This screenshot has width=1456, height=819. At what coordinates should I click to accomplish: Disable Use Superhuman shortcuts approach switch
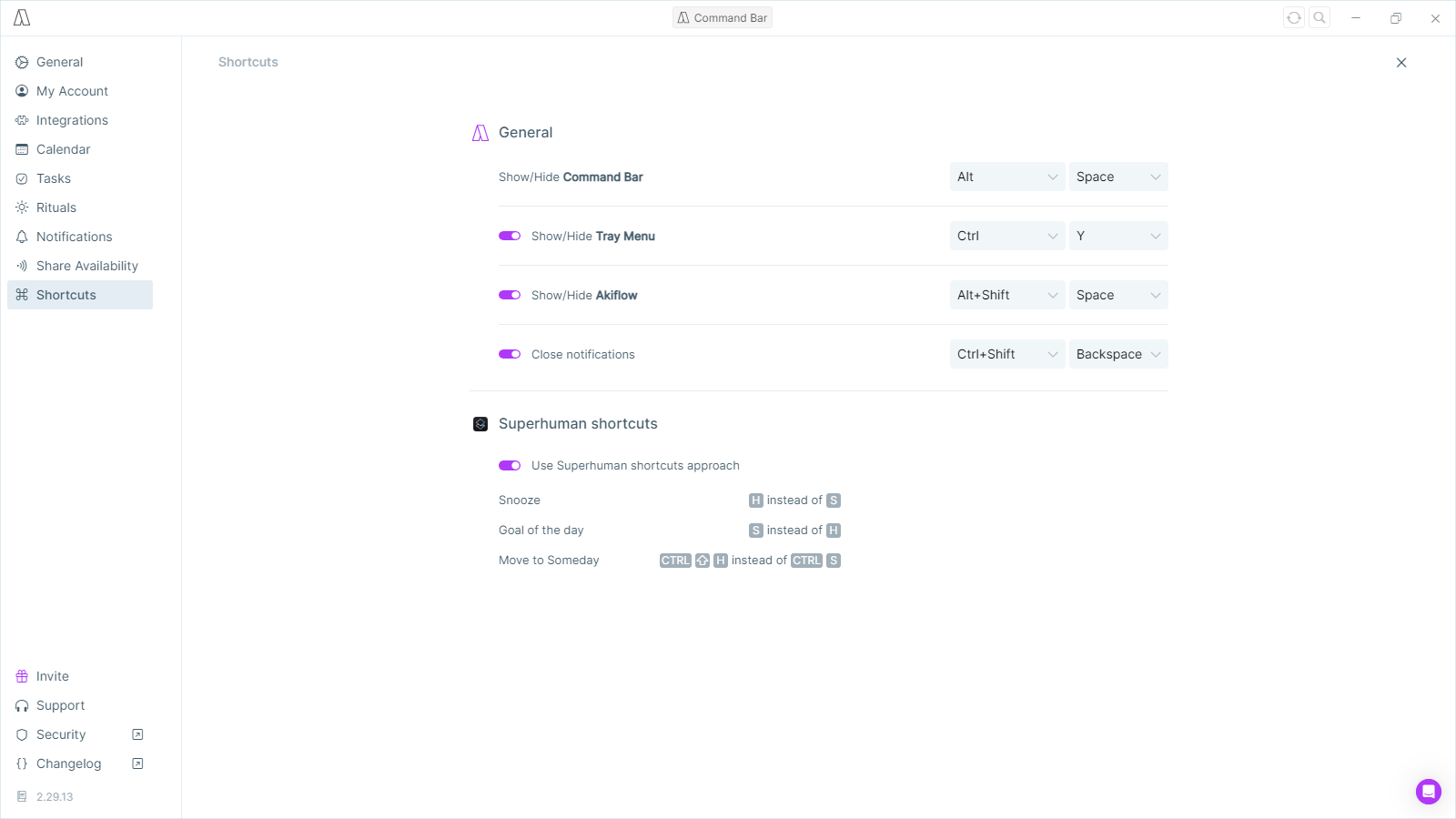pos(510,465)
